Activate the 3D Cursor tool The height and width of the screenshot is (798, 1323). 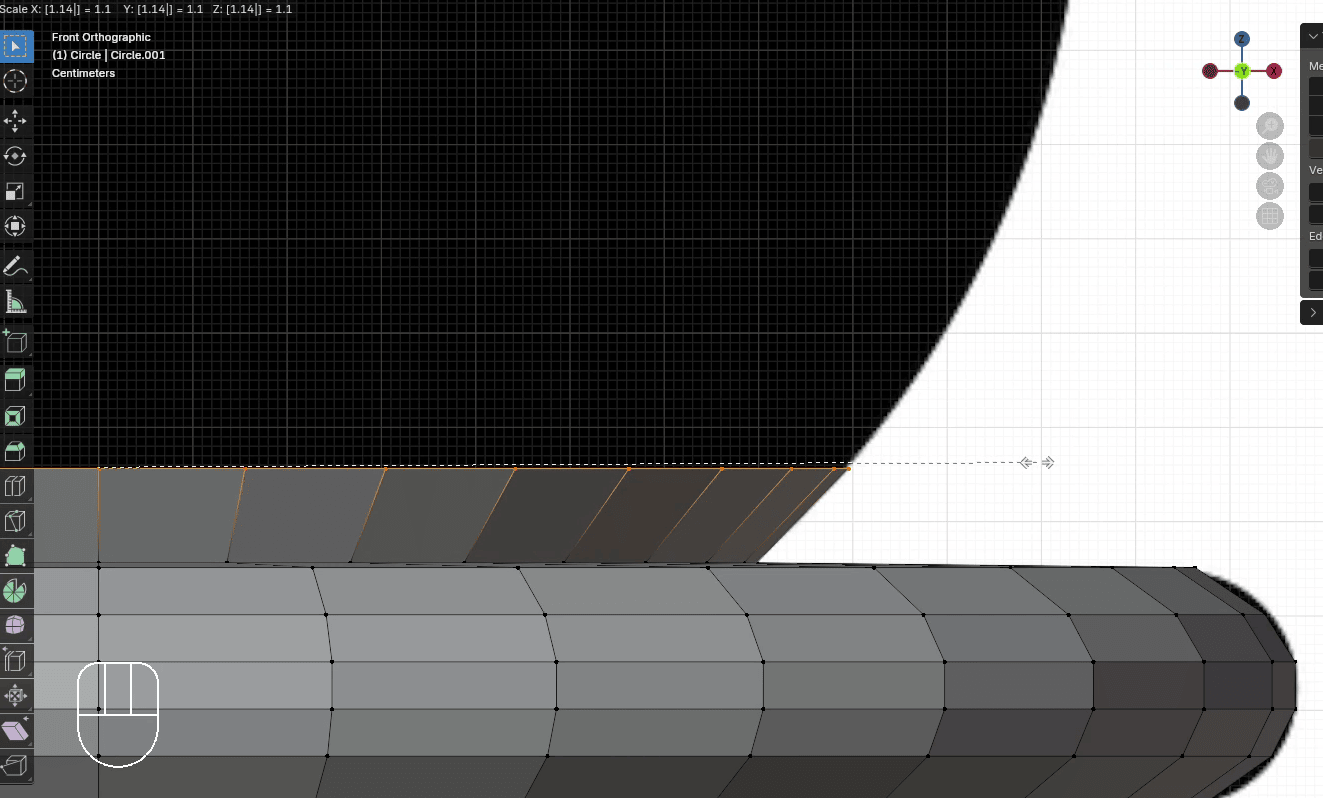[x=15, y=82]
